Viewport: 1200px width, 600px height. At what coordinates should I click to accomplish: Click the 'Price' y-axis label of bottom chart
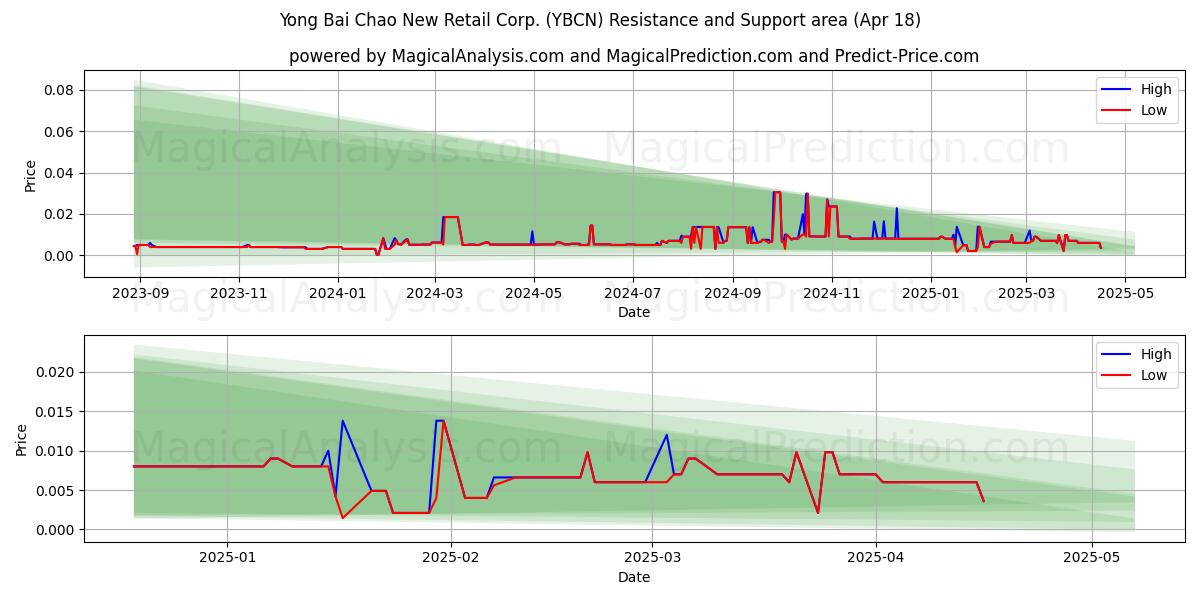pyautogui.click(x=22, y=438)
